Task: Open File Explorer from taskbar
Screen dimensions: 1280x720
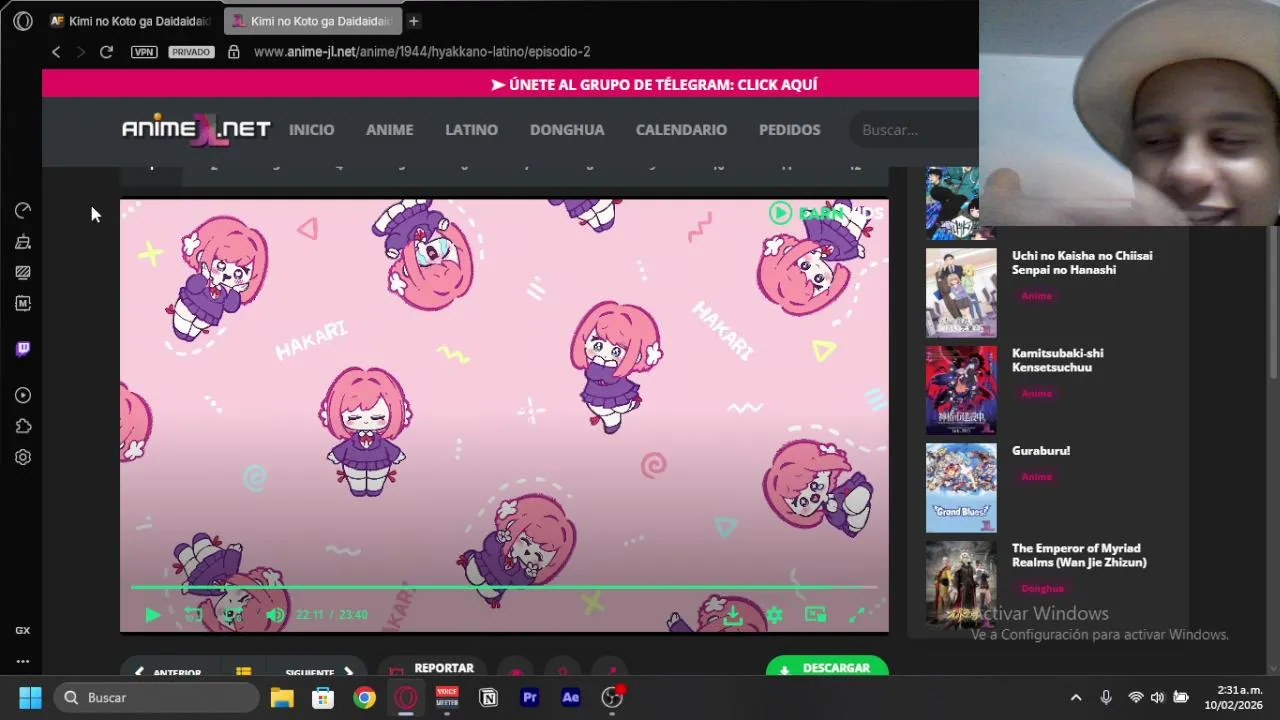Action: pos(282,697)
